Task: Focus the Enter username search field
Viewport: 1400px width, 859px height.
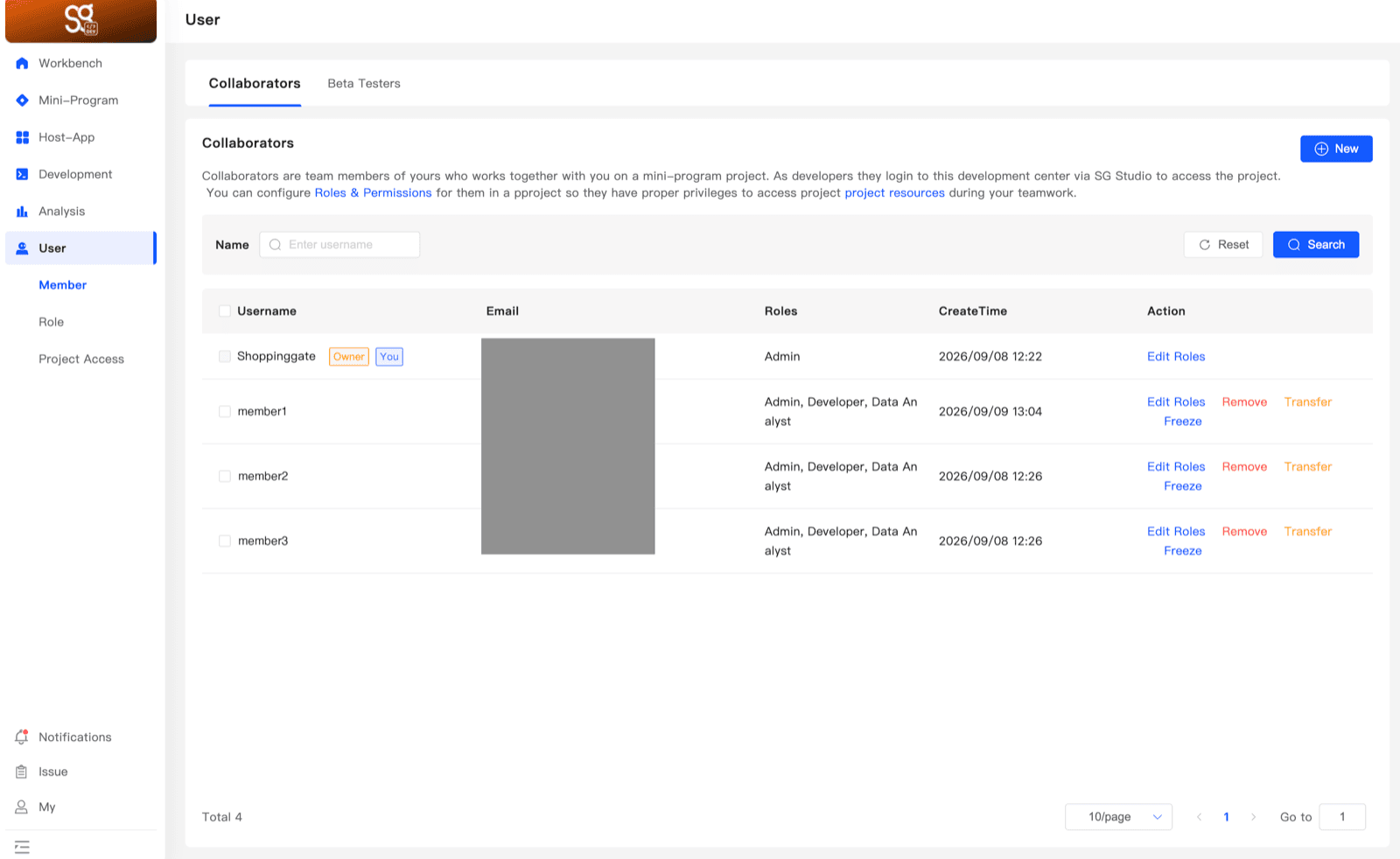Action: tap(339, 245)
